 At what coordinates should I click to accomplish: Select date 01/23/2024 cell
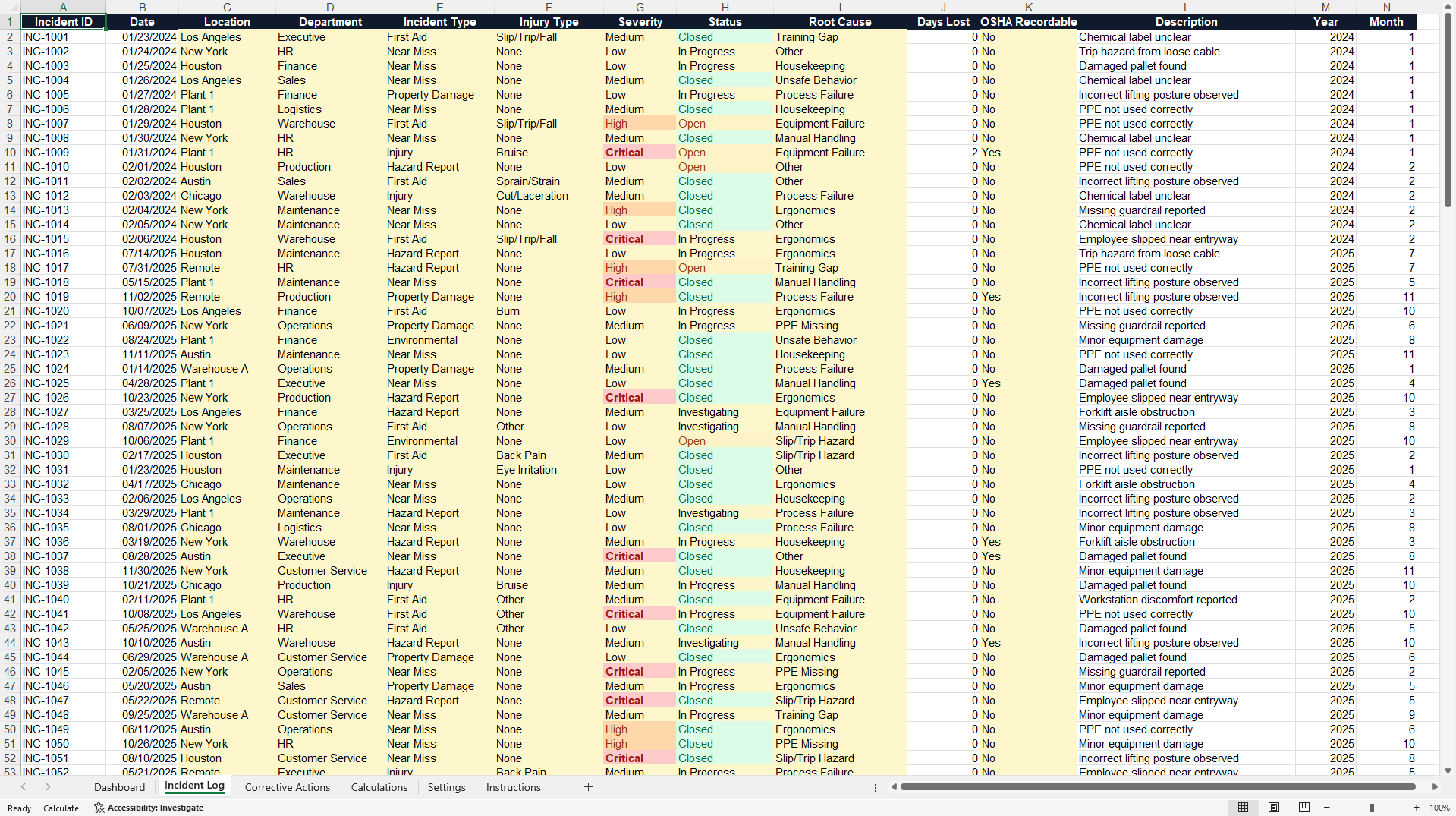(x=142, y=37)
